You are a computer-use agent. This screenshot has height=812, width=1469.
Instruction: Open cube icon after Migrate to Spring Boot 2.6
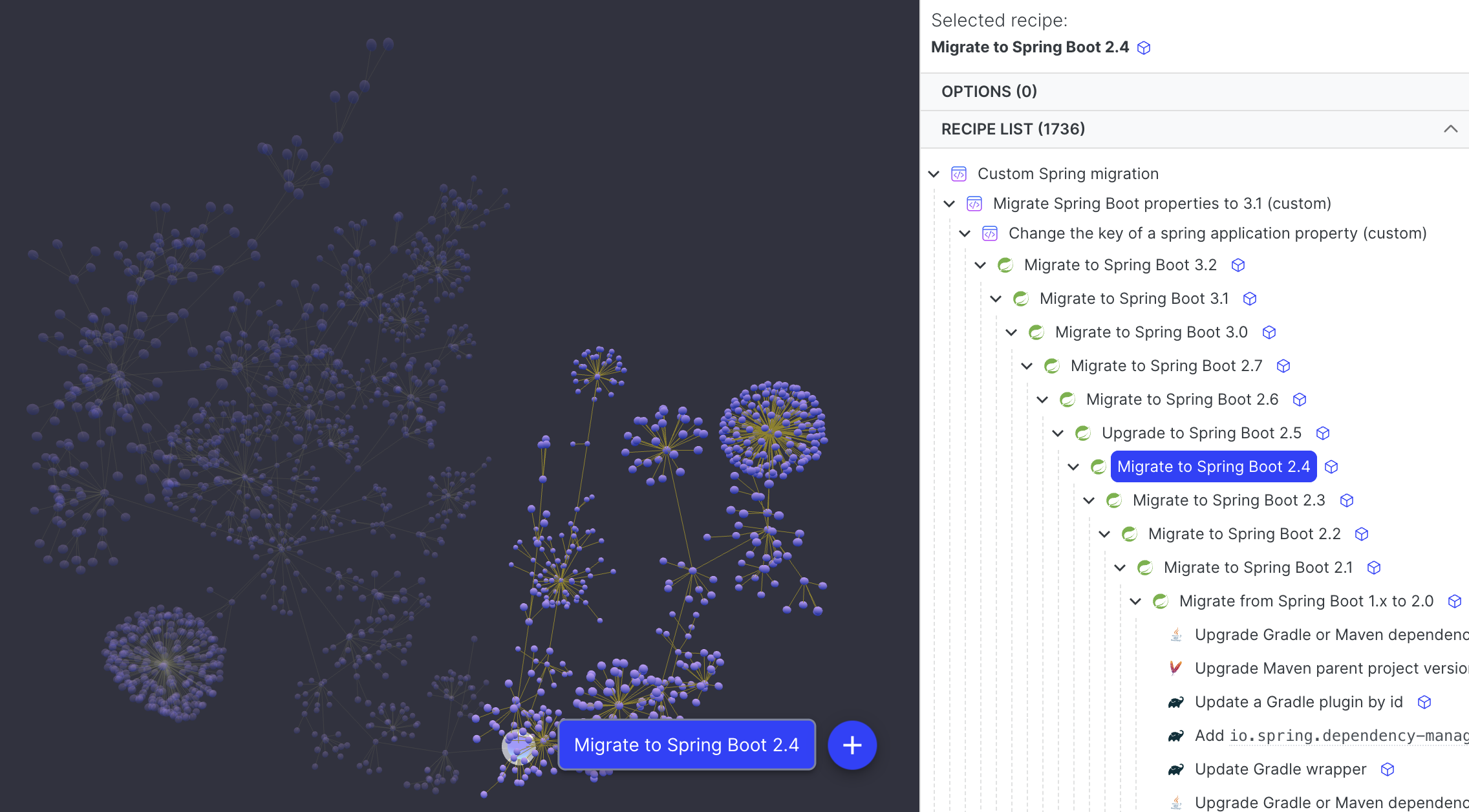[1300, 400]
